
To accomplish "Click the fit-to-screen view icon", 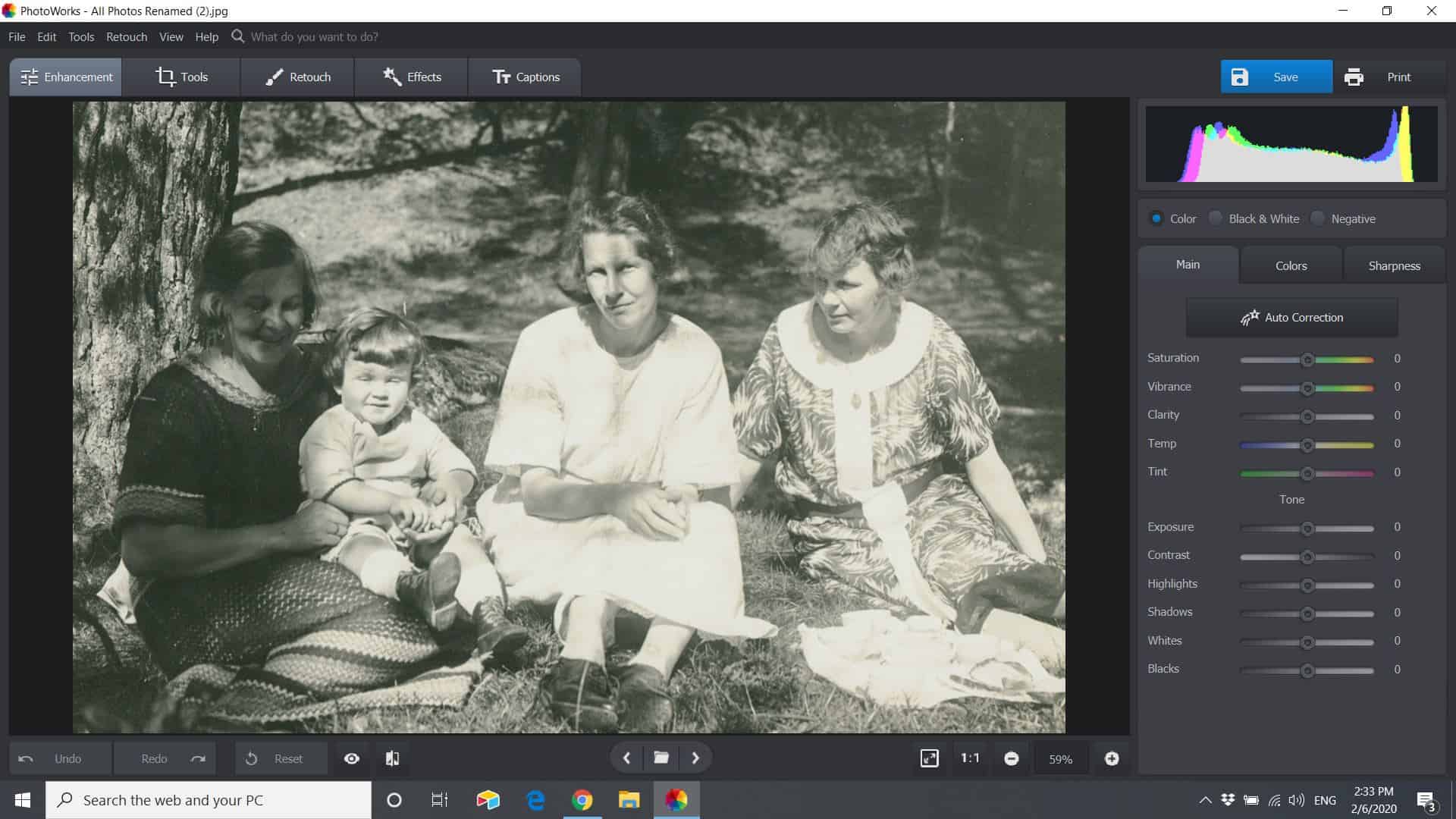I will [x=930, y=758].
